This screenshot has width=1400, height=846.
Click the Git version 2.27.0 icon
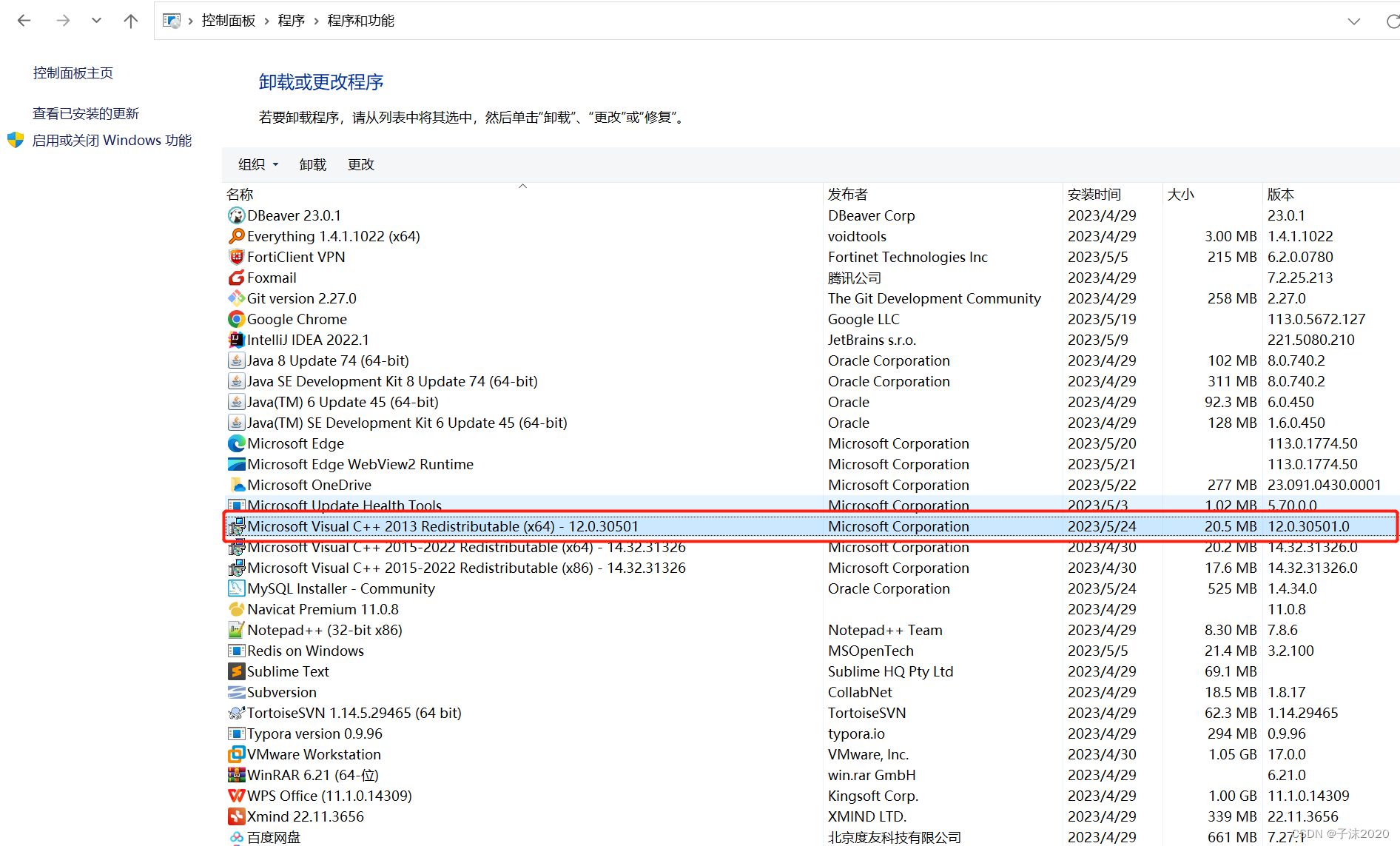[236, 298]
